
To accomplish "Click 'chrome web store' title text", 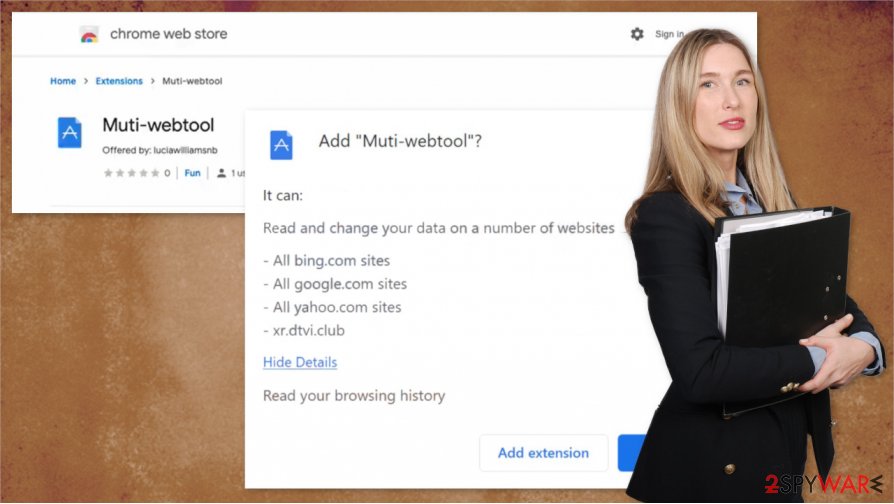I will point(169,34).
